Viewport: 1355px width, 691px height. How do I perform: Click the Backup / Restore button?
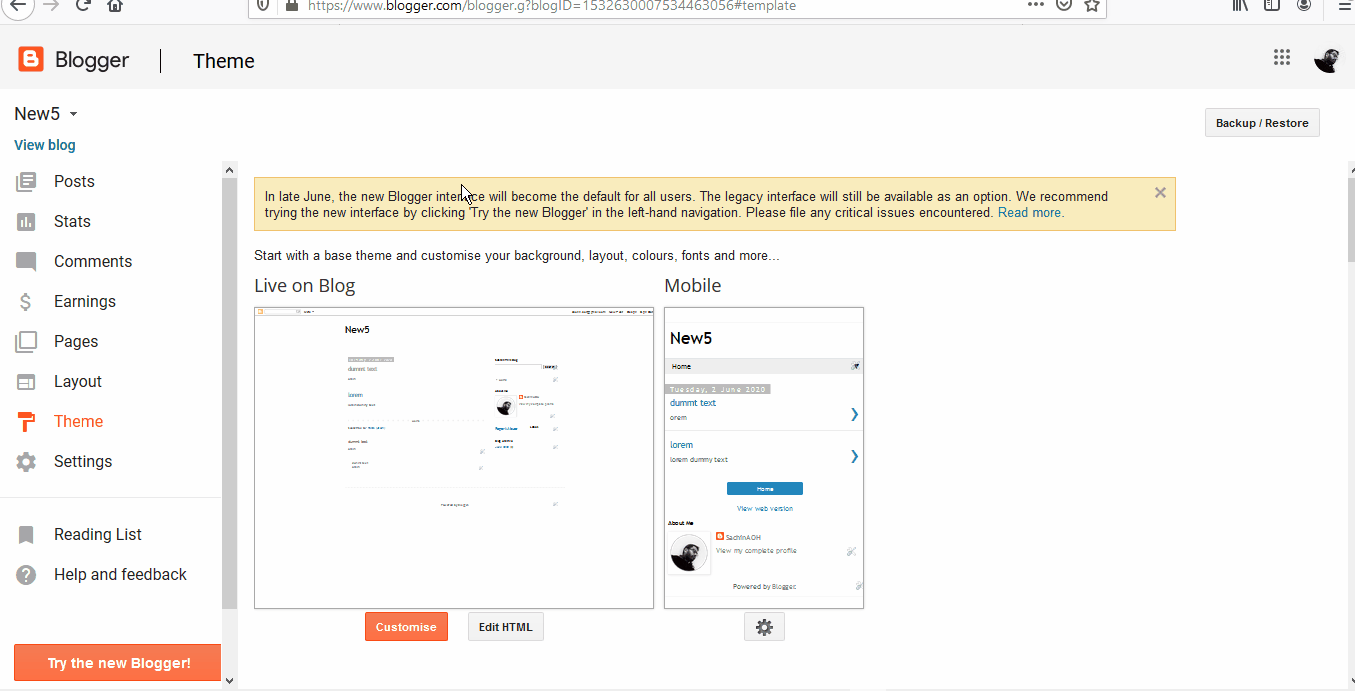pyautogui.click(x=1262, y=123)
